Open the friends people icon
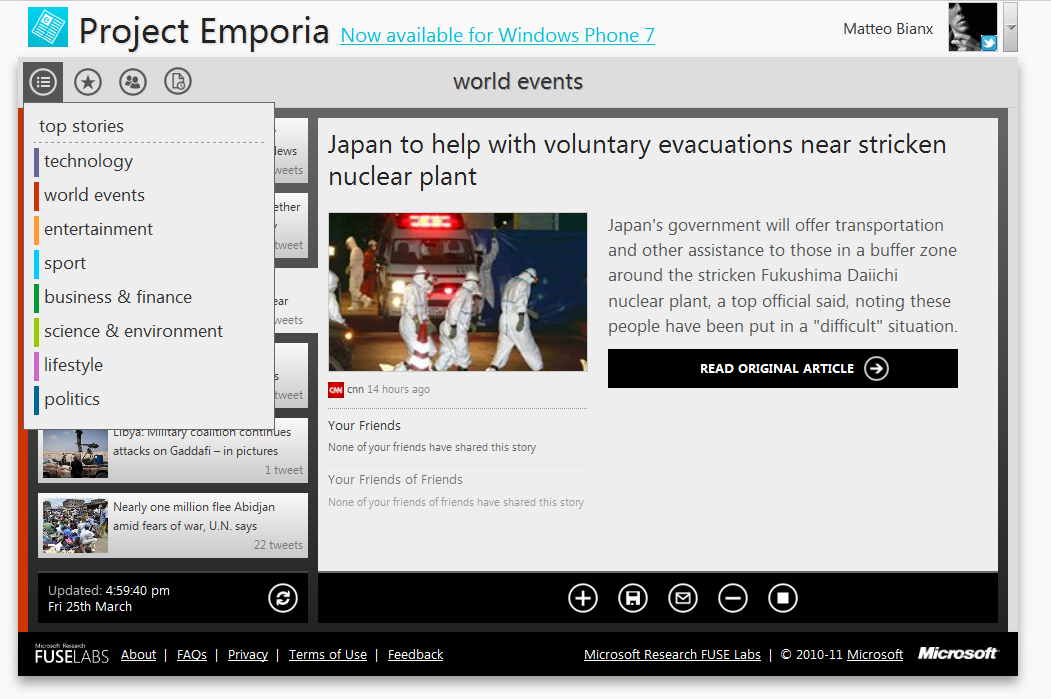This screenshot has height=699, width=1051. [133, 82]
